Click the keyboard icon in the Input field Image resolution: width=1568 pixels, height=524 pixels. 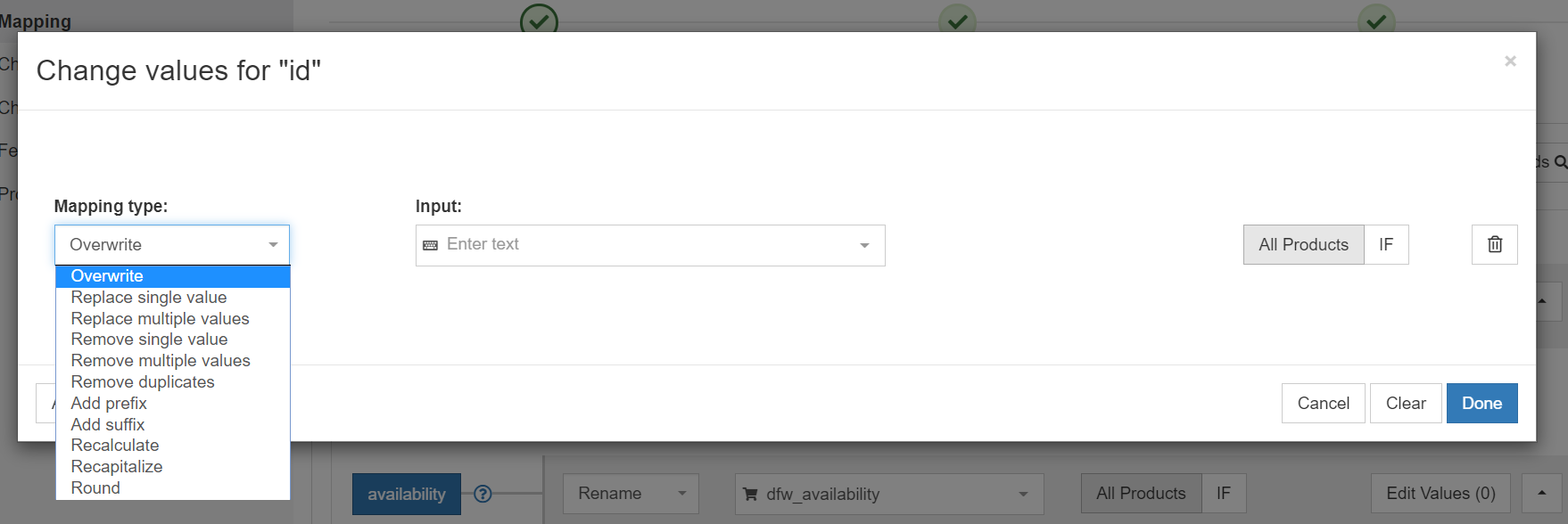pos(430,245)
